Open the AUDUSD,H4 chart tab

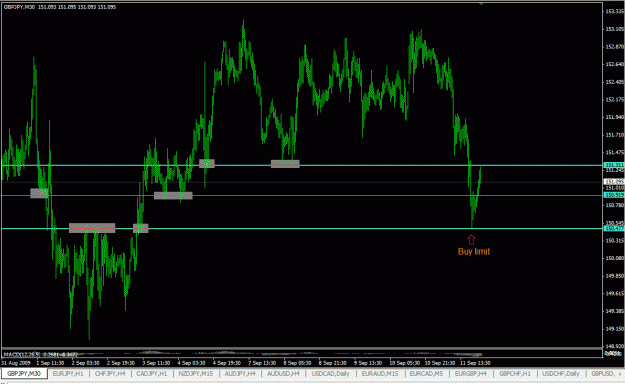click(x=283, y=374)
